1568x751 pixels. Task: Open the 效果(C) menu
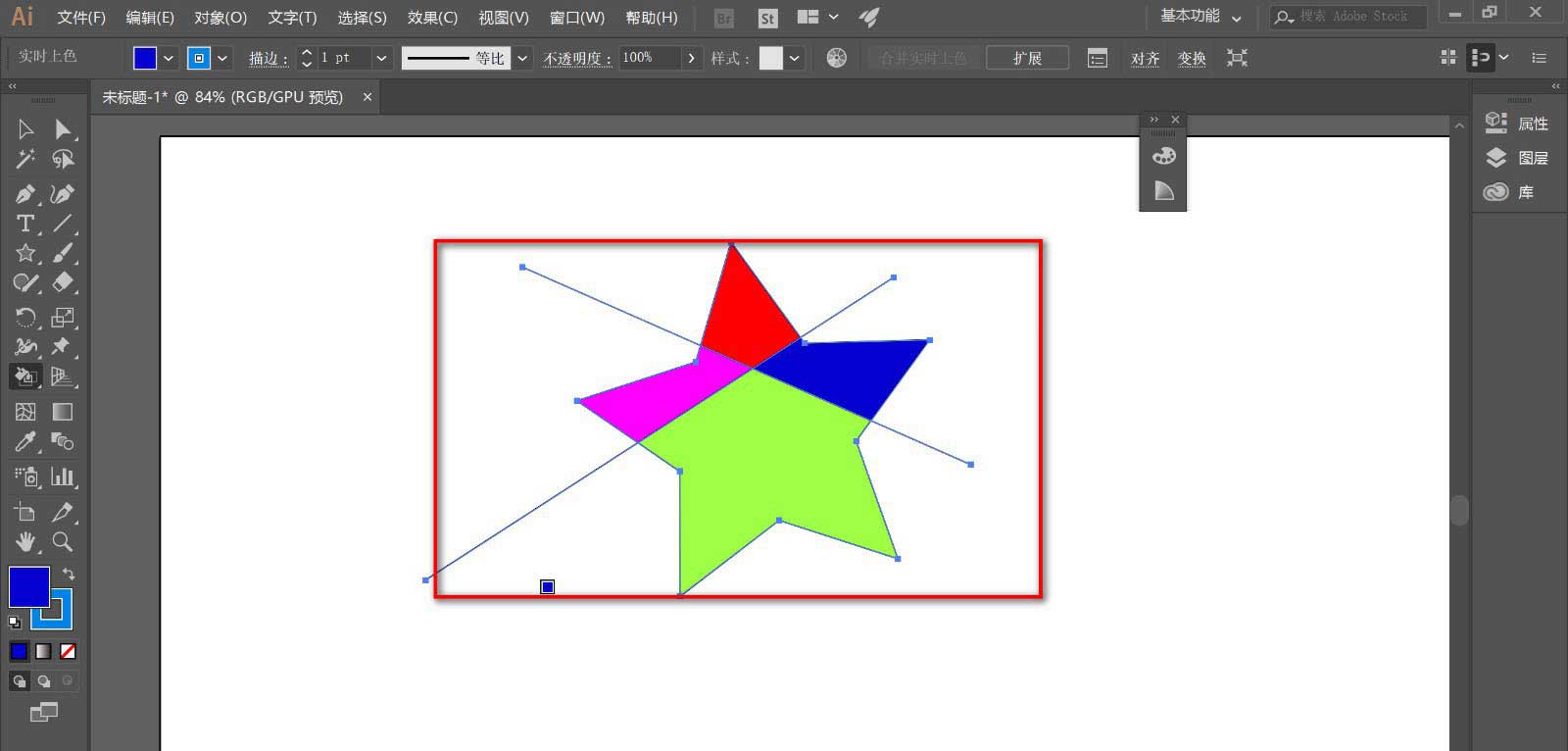click(432, 18)
